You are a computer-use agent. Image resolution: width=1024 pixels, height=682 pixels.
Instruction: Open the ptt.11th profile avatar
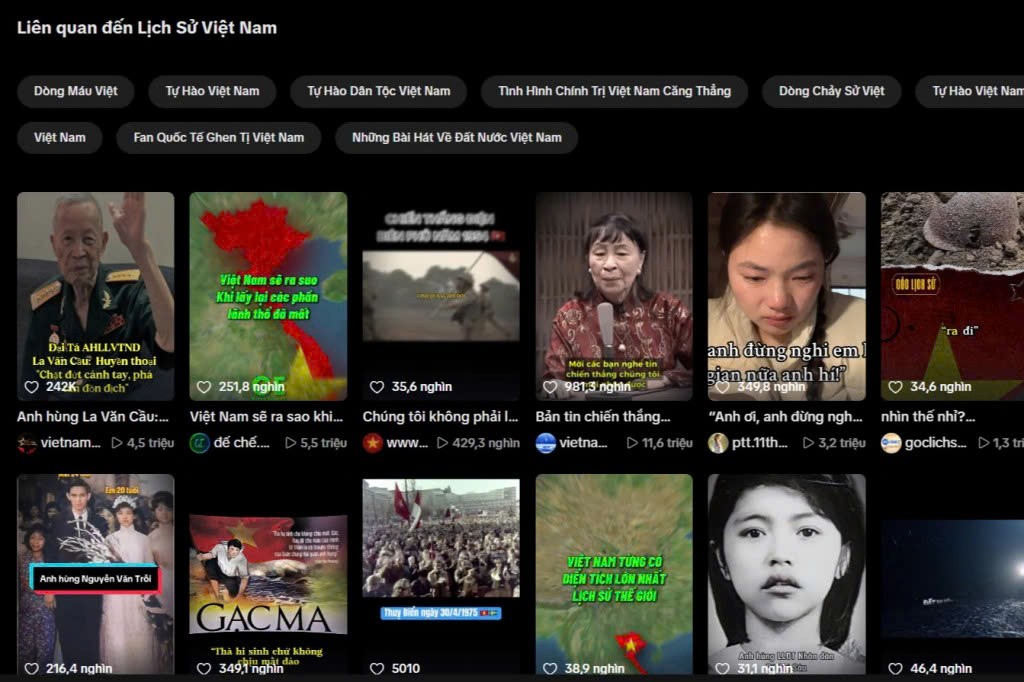718,443
